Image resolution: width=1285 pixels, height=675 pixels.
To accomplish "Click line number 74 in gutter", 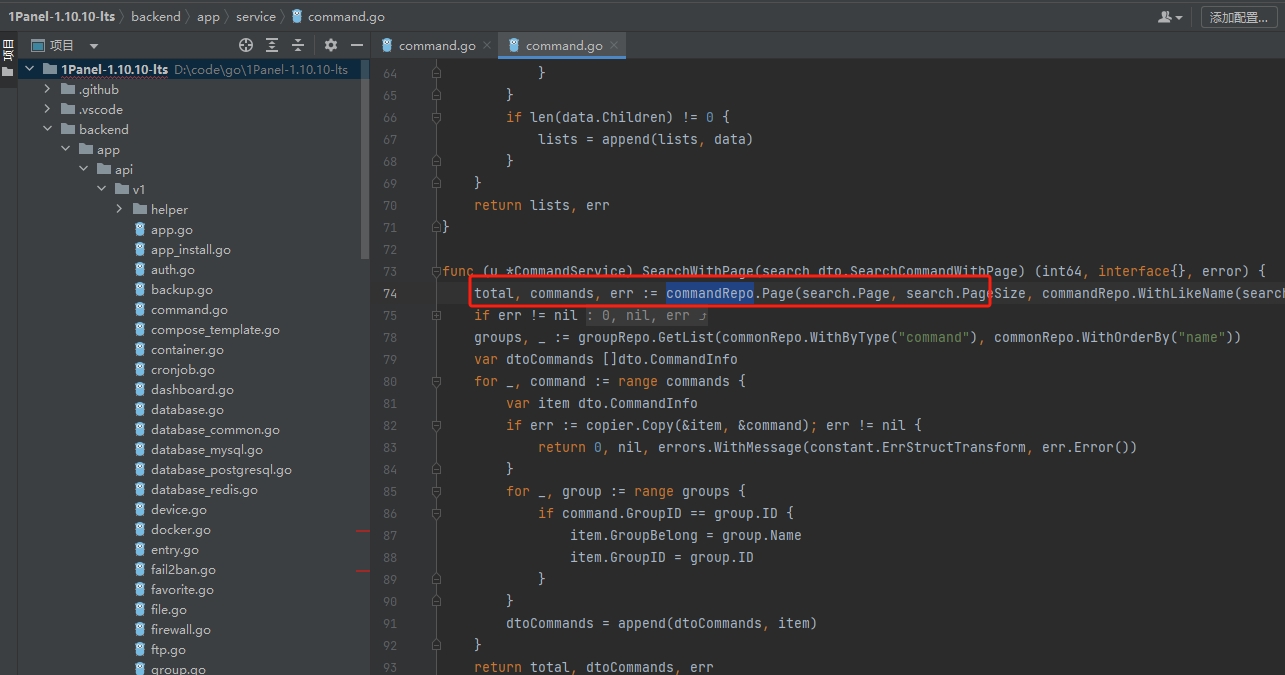I will tap(390, 293).
